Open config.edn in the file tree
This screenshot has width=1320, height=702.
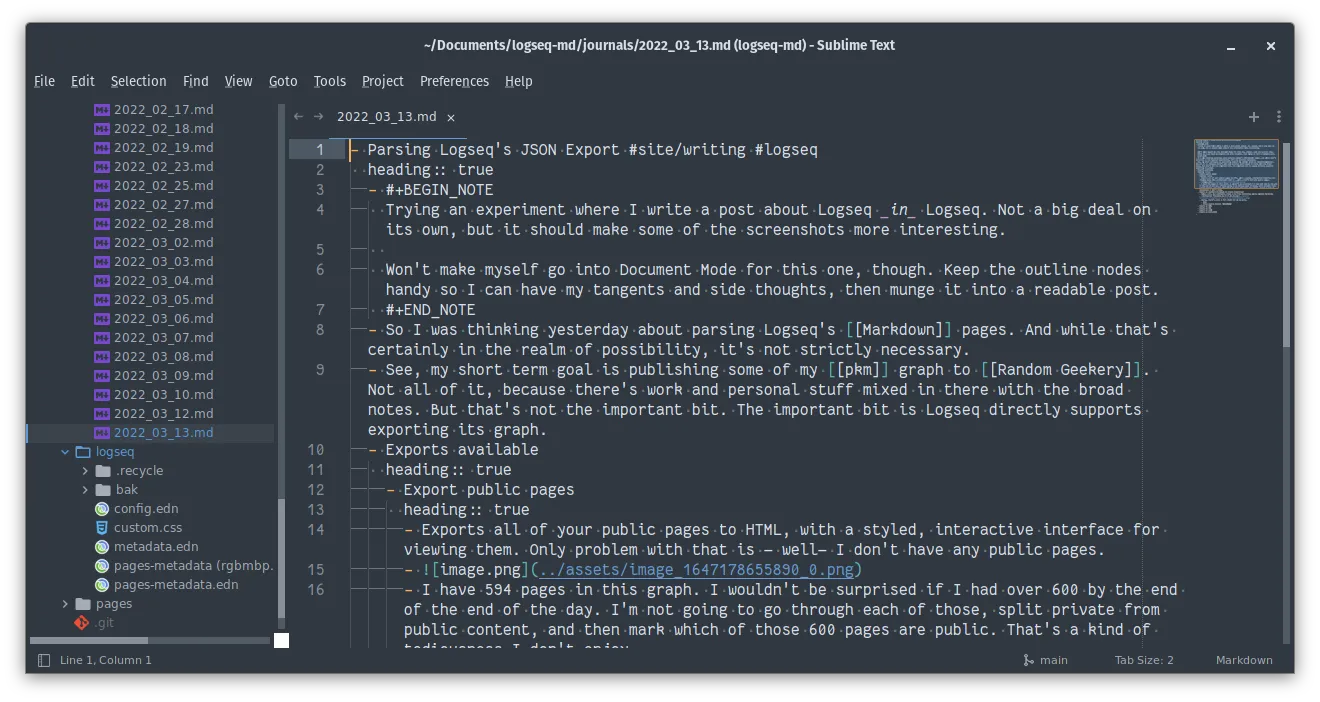(x=145, y=508)
